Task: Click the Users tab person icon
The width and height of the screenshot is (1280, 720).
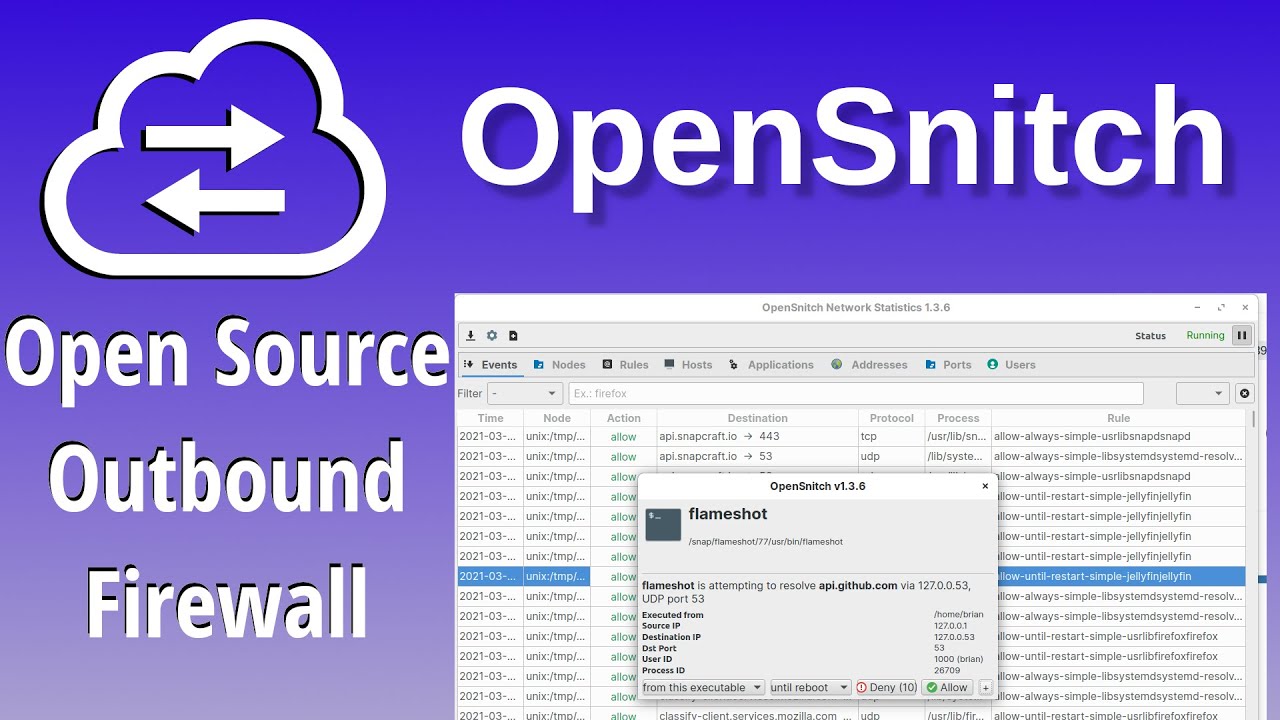Action: click(993, 365)
